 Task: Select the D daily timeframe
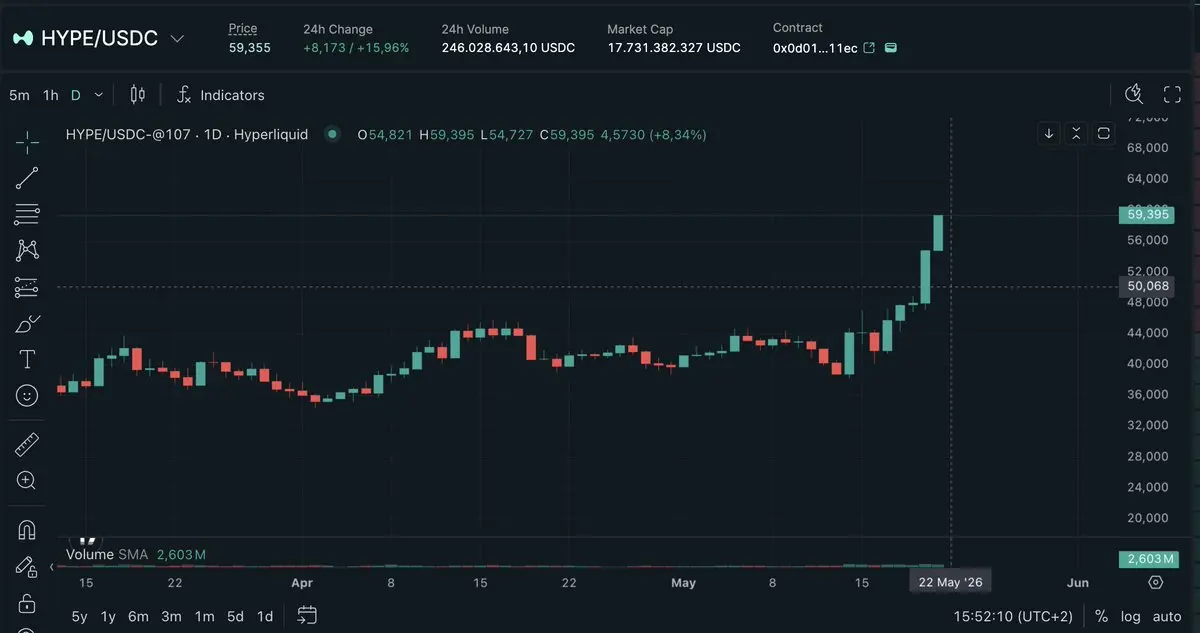[75, 95]
